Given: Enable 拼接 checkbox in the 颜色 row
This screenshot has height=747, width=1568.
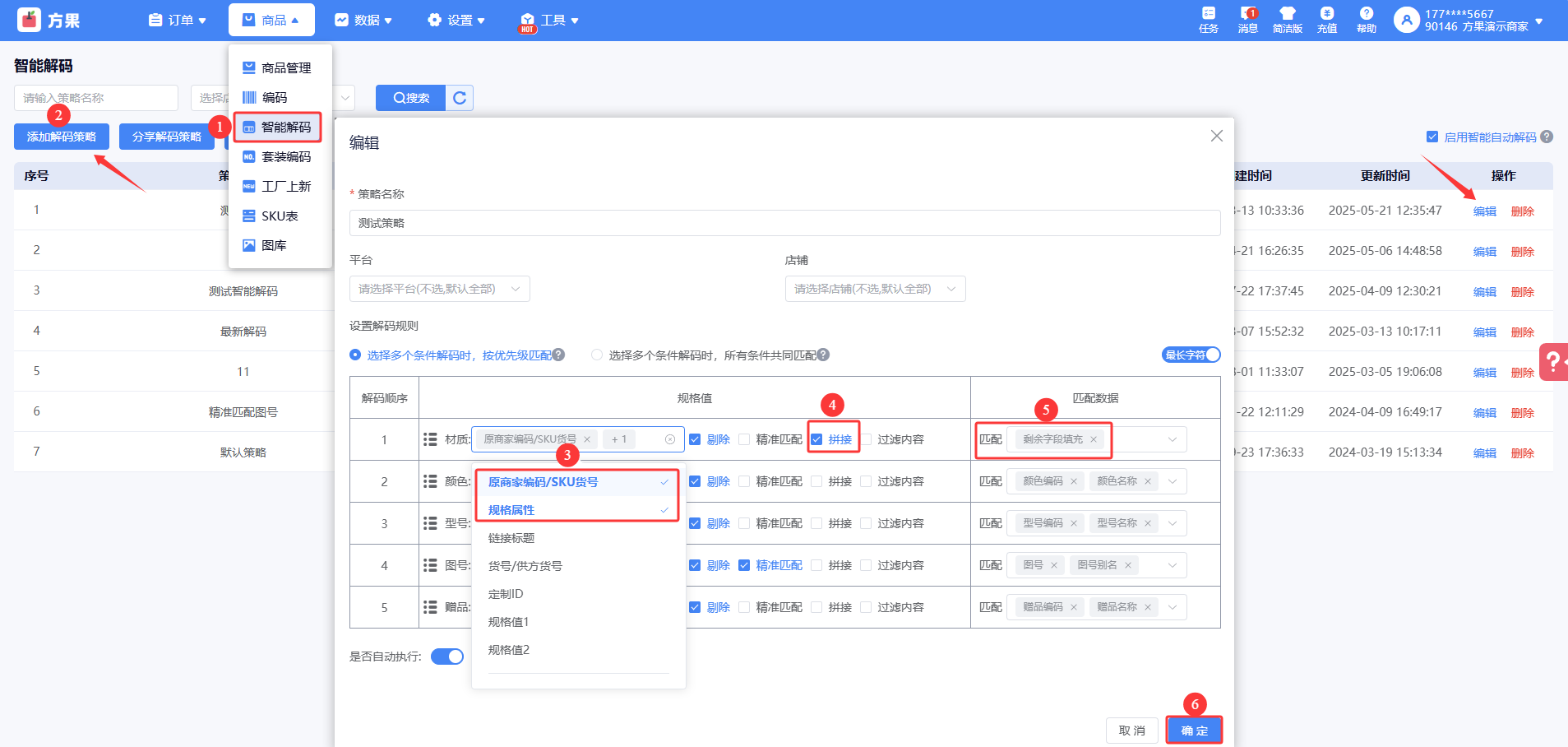Looking at the screenshot, I should (x=816, y=481).
